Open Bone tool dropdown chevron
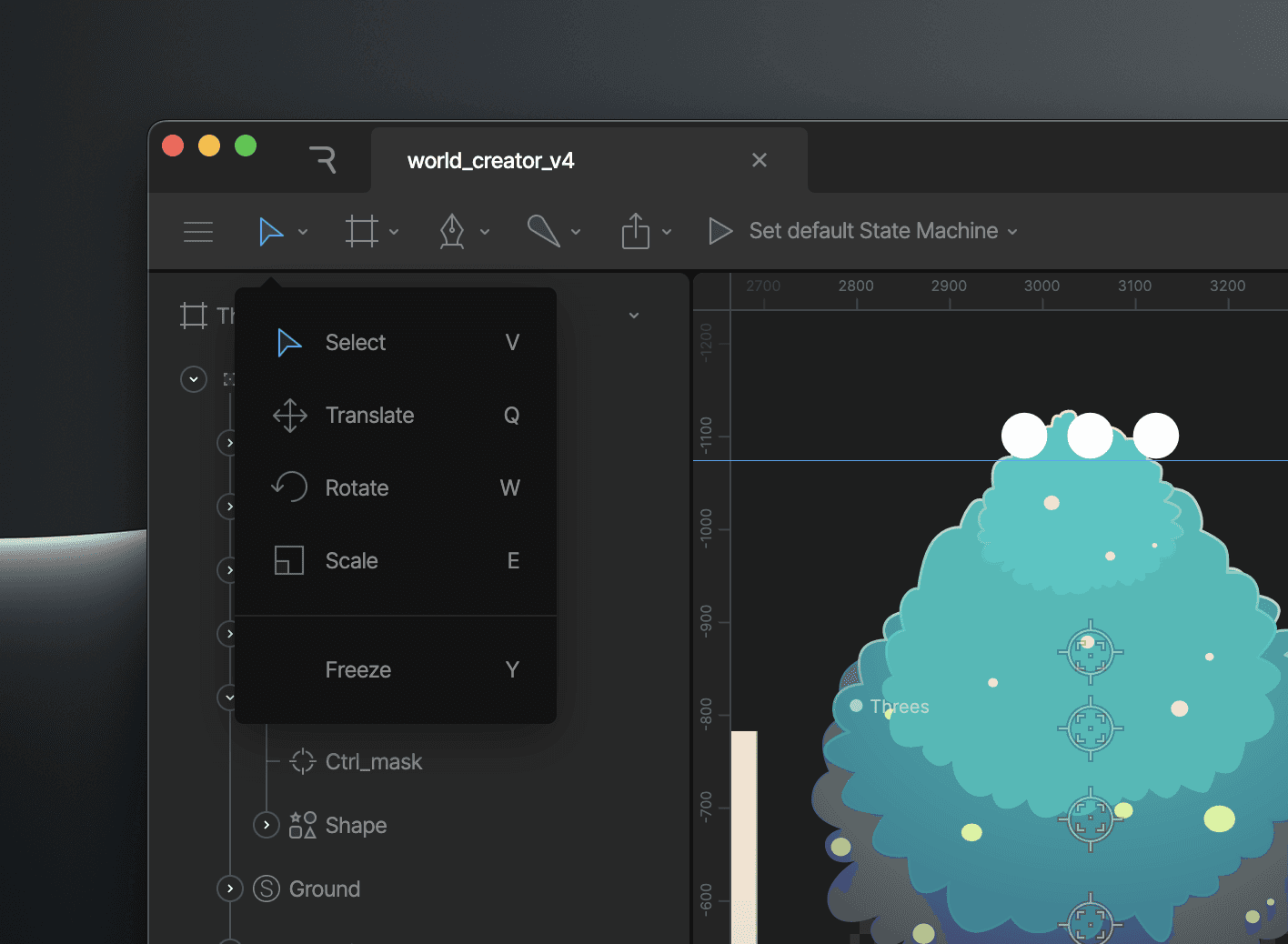The width and height of the screenshot is (1288, 944). click(x=576, y=232)
